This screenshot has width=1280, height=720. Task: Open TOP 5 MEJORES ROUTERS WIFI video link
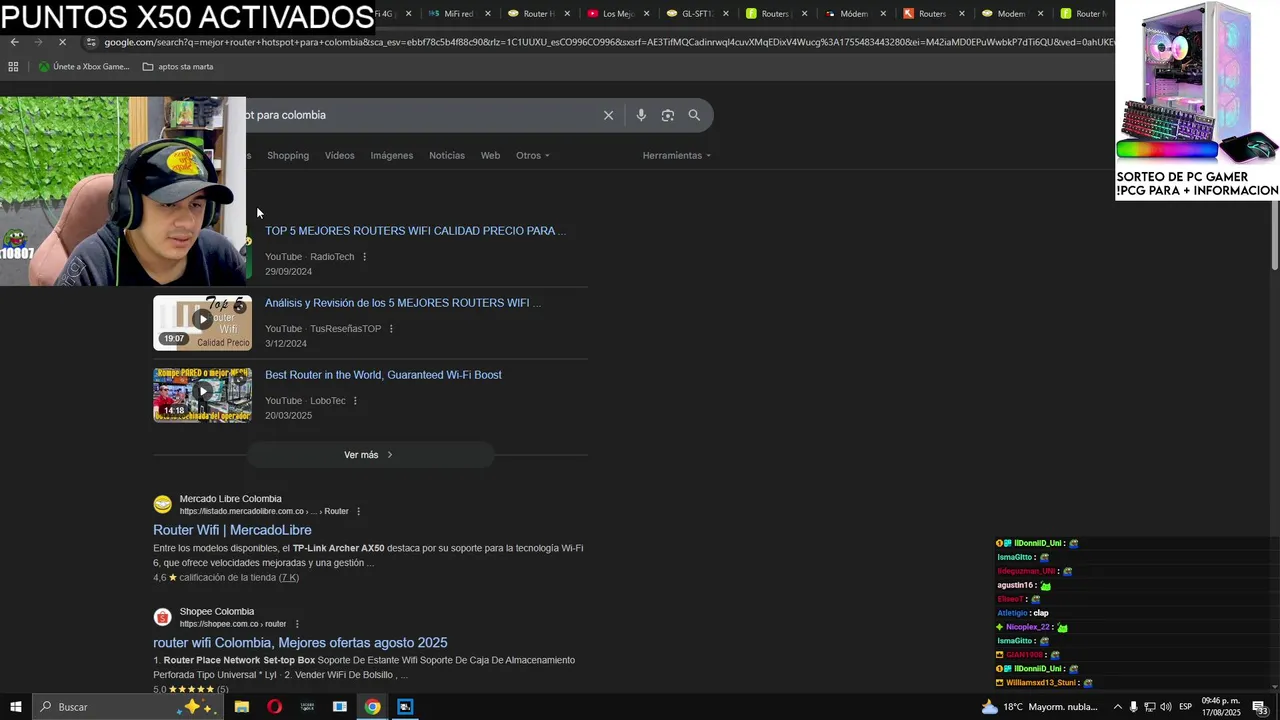point(415,231)
